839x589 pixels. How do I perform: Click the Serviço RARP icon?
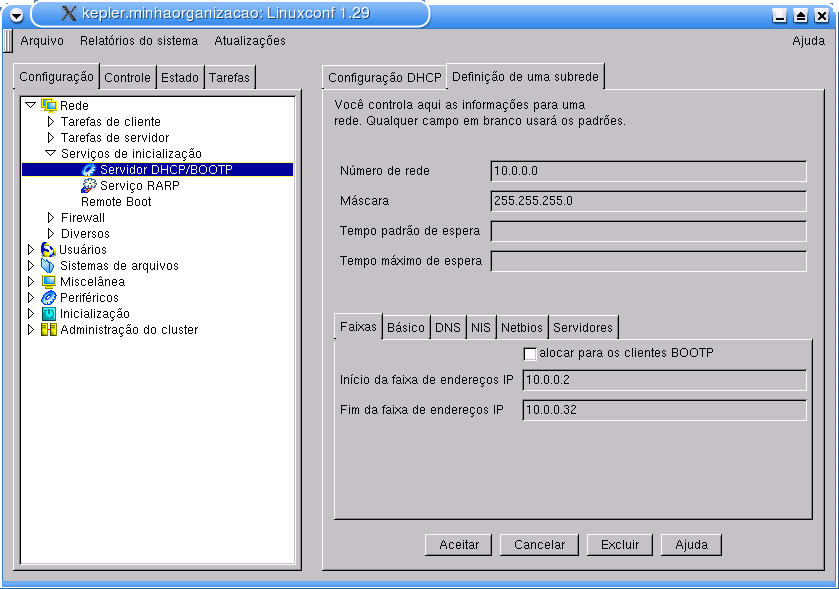(x=89, y=186)
